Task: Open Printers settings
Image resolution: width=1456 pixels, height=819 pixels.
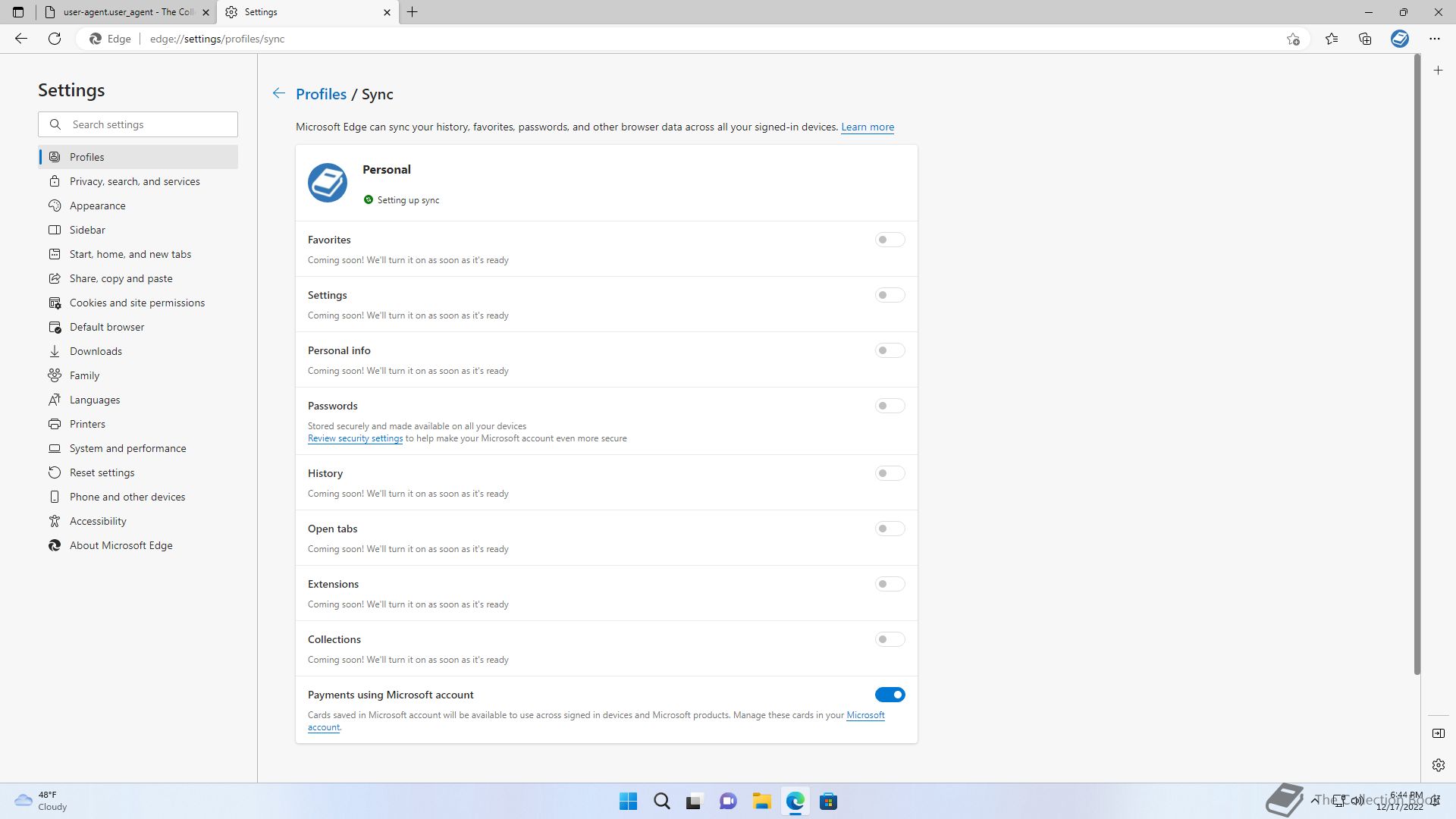Action: [x=138, y=424]
